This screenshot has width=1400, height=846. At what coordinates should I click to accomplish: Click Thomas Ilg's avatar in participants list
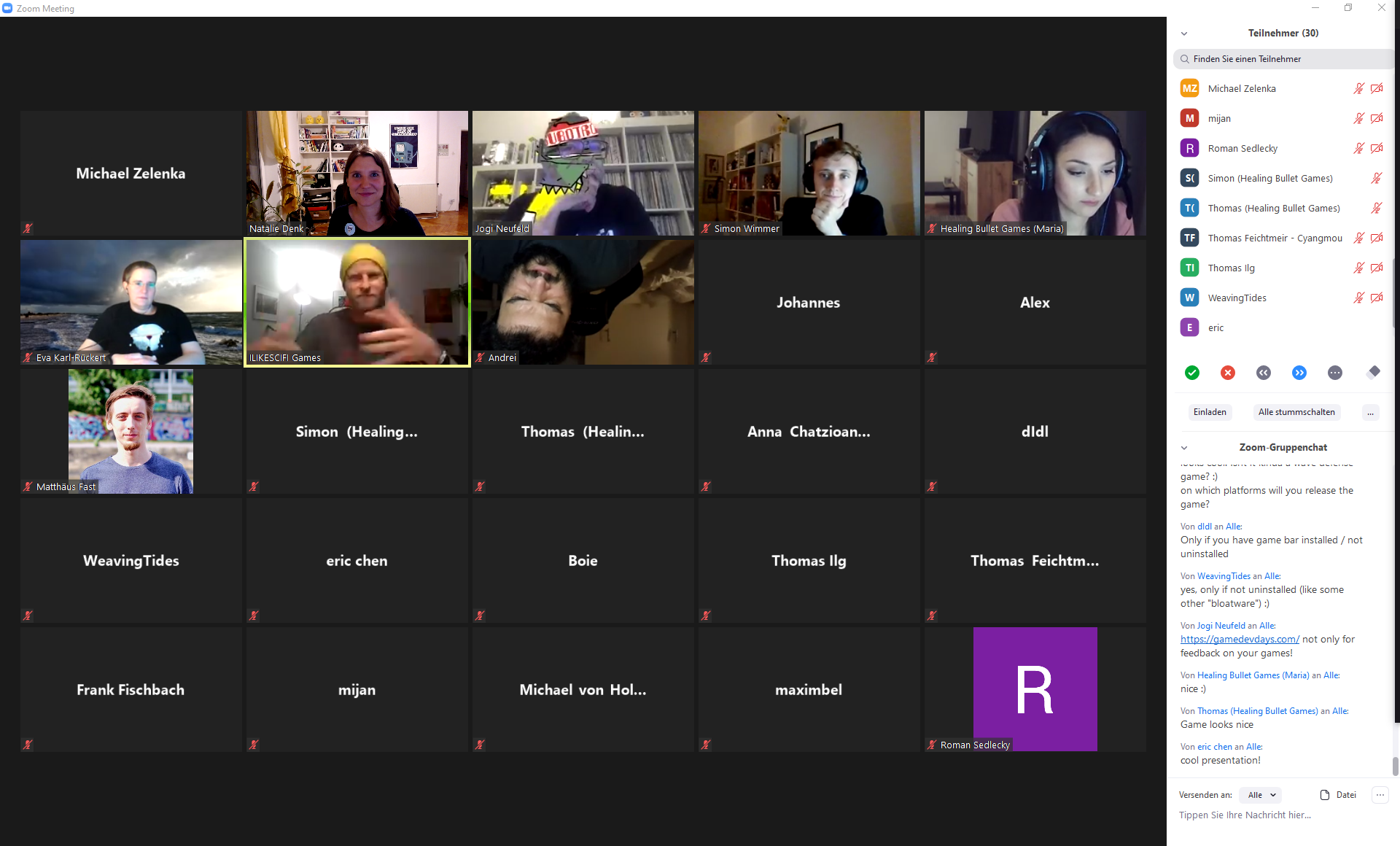(x=1189, y=268)
